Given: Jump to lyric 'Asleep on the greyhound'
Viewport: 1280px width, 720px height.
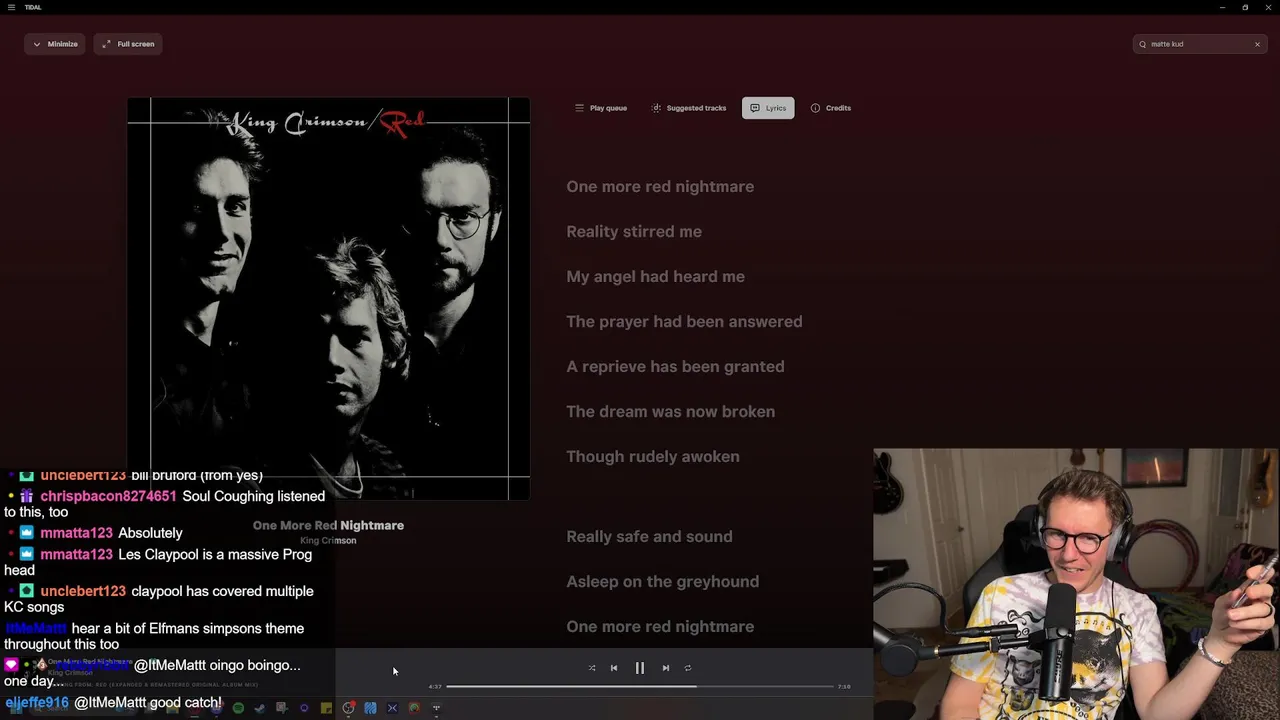Looking at the screenshot, I should click(662, 582).
